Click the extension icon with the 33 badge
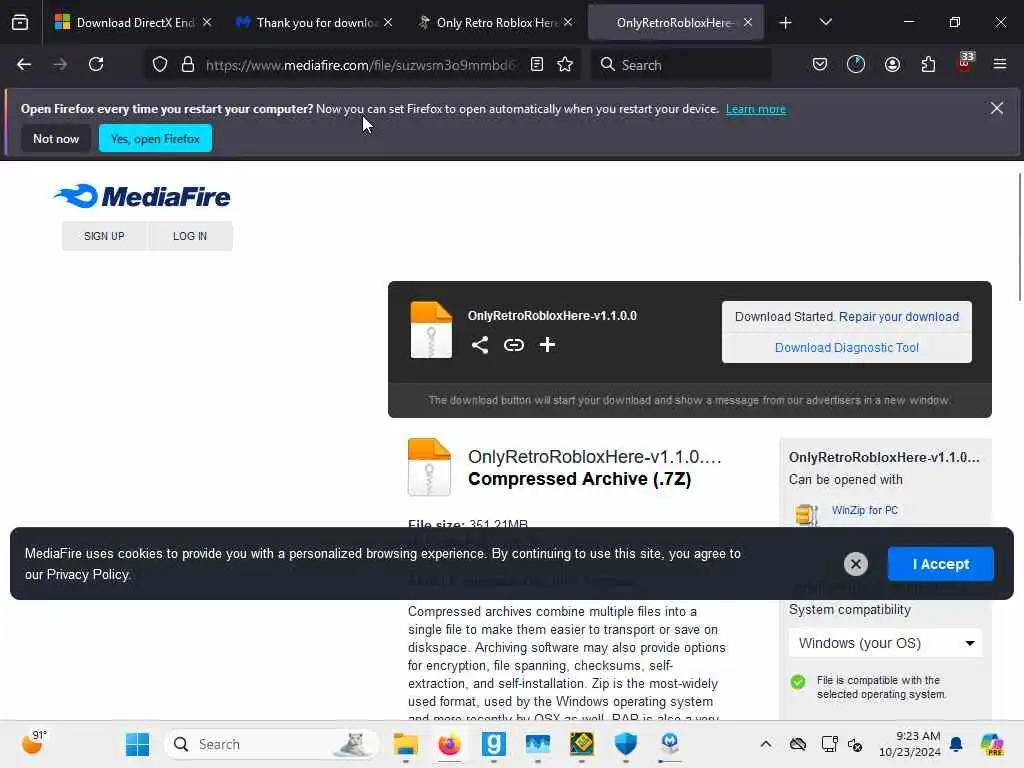This screenshot has width=1024, height=768. tap(965, 63)
